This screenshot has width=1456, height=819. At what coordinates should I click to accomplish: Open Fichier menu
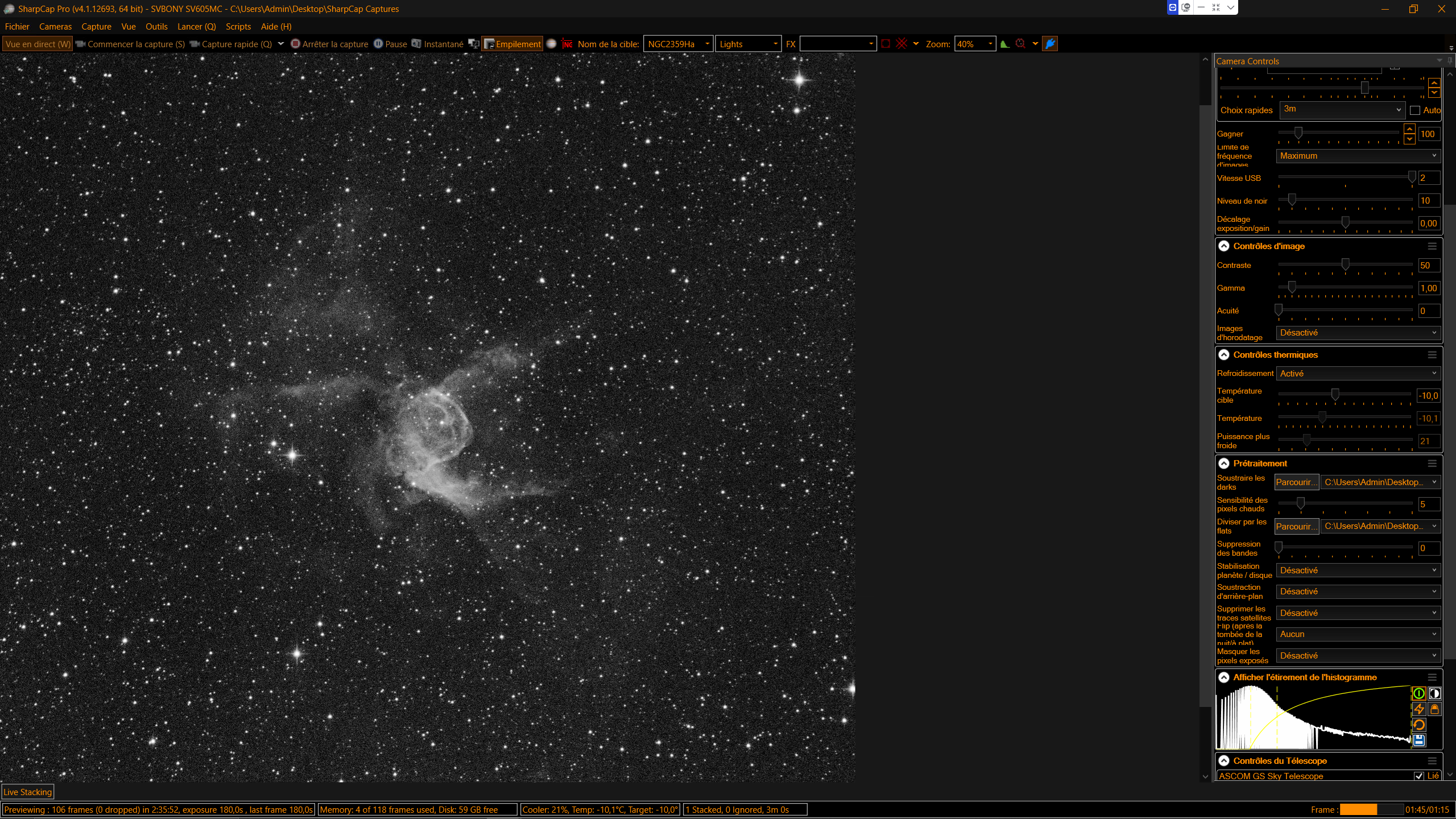[17, 26]
